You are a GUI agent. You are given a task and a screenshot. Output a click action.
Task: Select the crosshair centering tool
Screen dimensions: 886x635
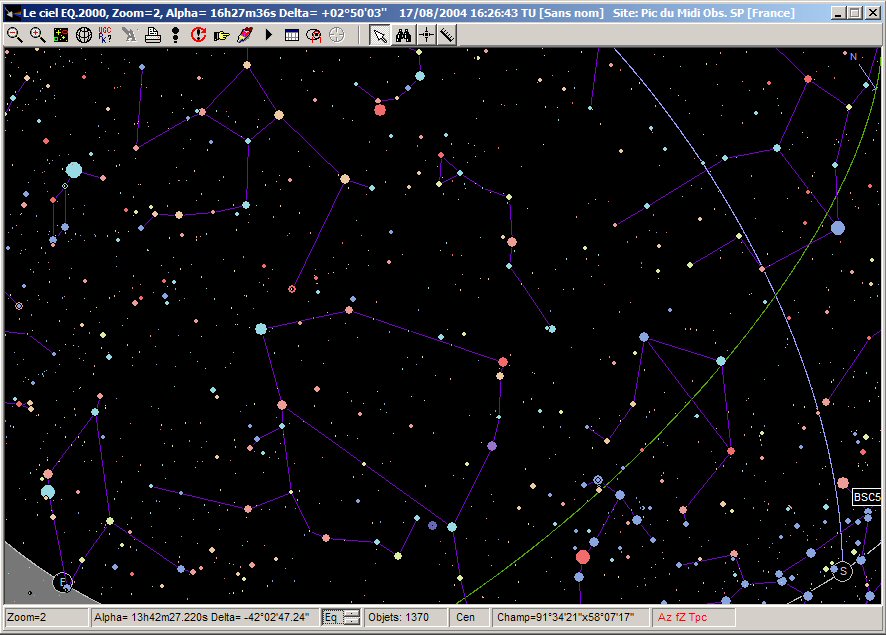426,36
